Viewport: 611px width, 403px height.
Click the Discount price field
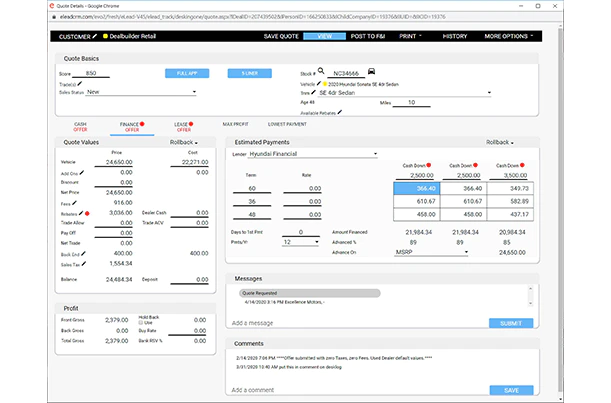coord(113,182)
